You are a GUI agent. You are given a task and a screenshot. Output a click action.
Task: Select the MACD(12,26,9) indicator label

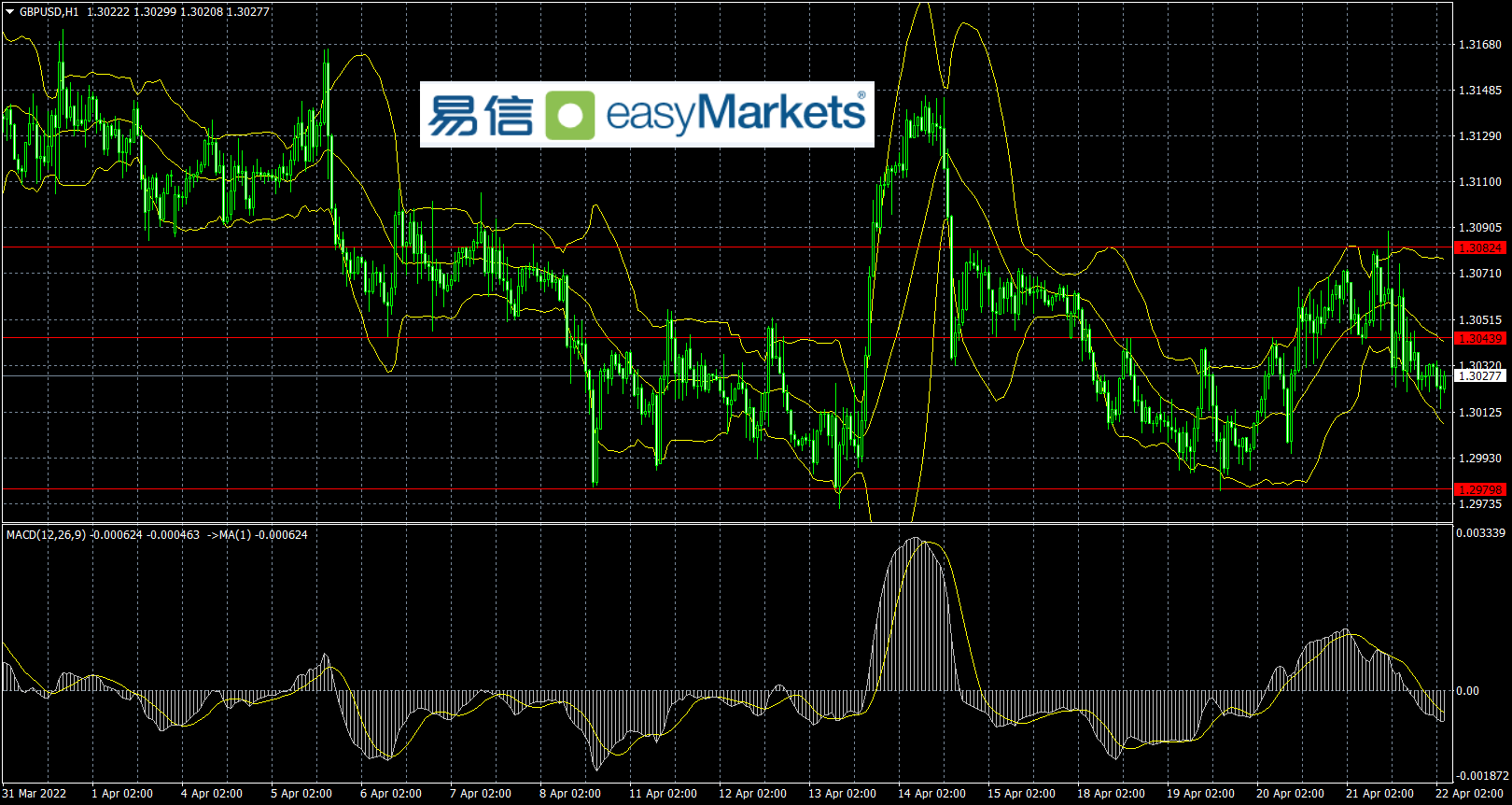click(46, 535)
